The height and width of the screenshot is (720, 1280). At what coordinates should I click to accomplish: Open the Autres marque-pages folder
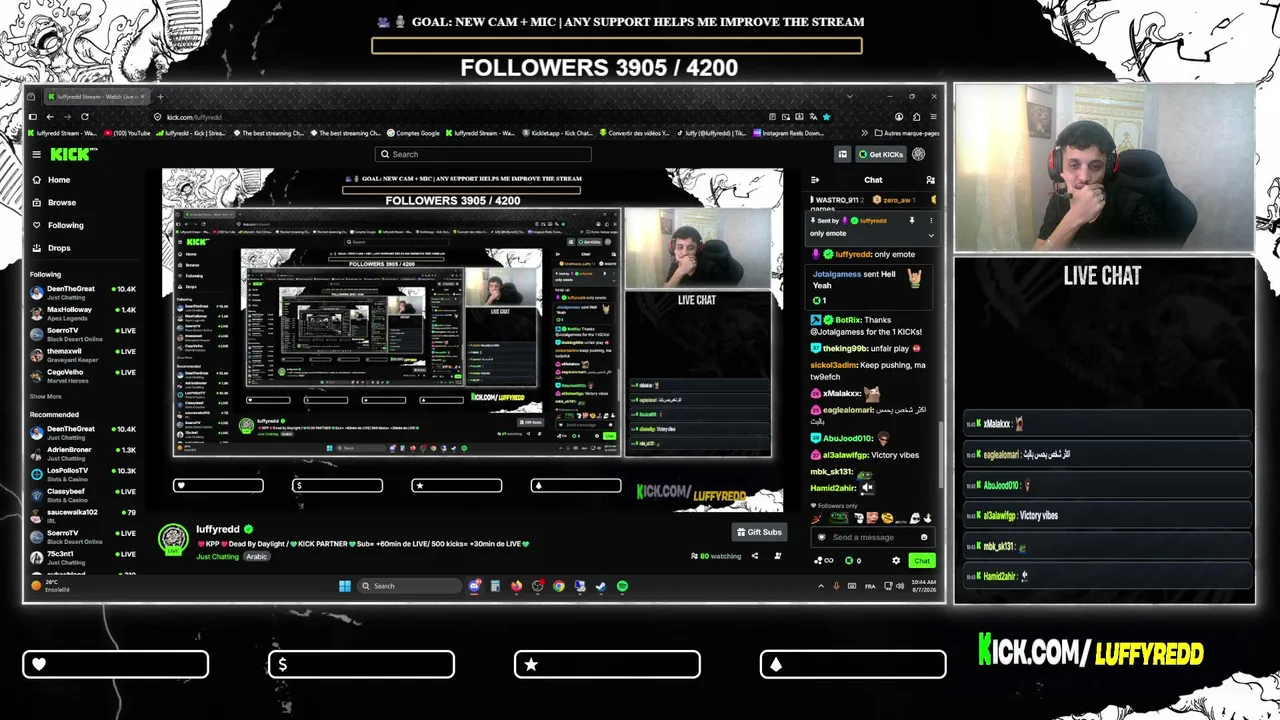click(907, 133)
